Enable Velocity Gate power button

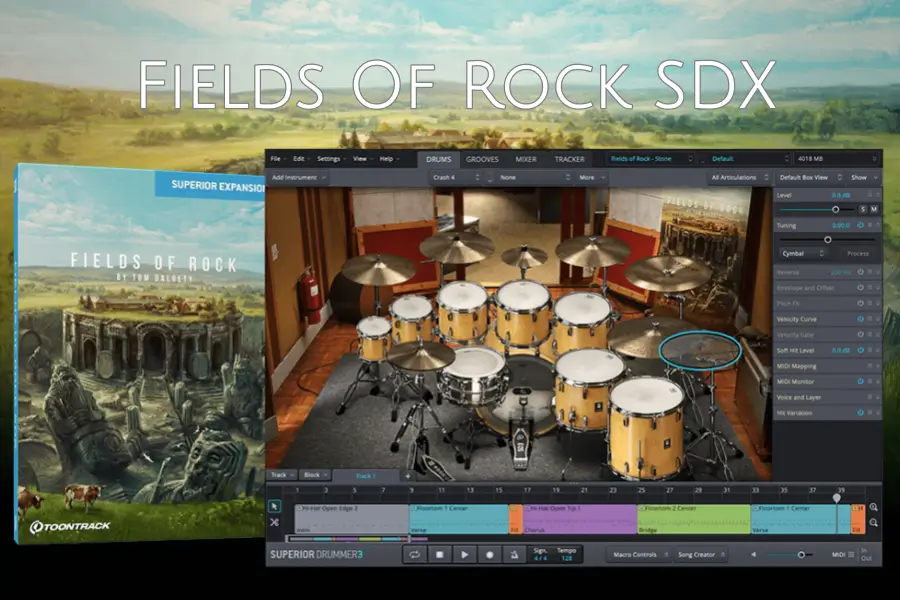tap(860, 334)
